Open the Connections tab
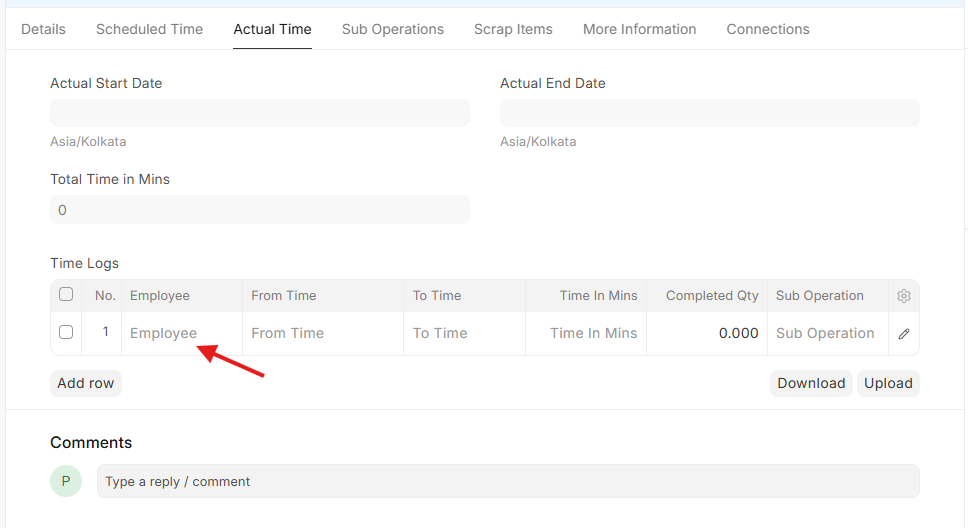 tap(768, 29)
